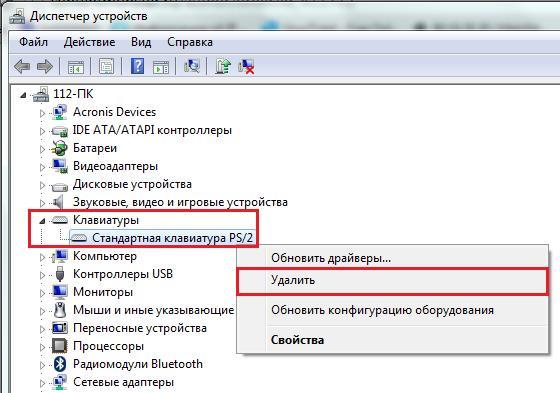Screen dimensions: 560x393
Task: Select the Радиомодули Bluetooth tree item
Action: click(138, 364)
